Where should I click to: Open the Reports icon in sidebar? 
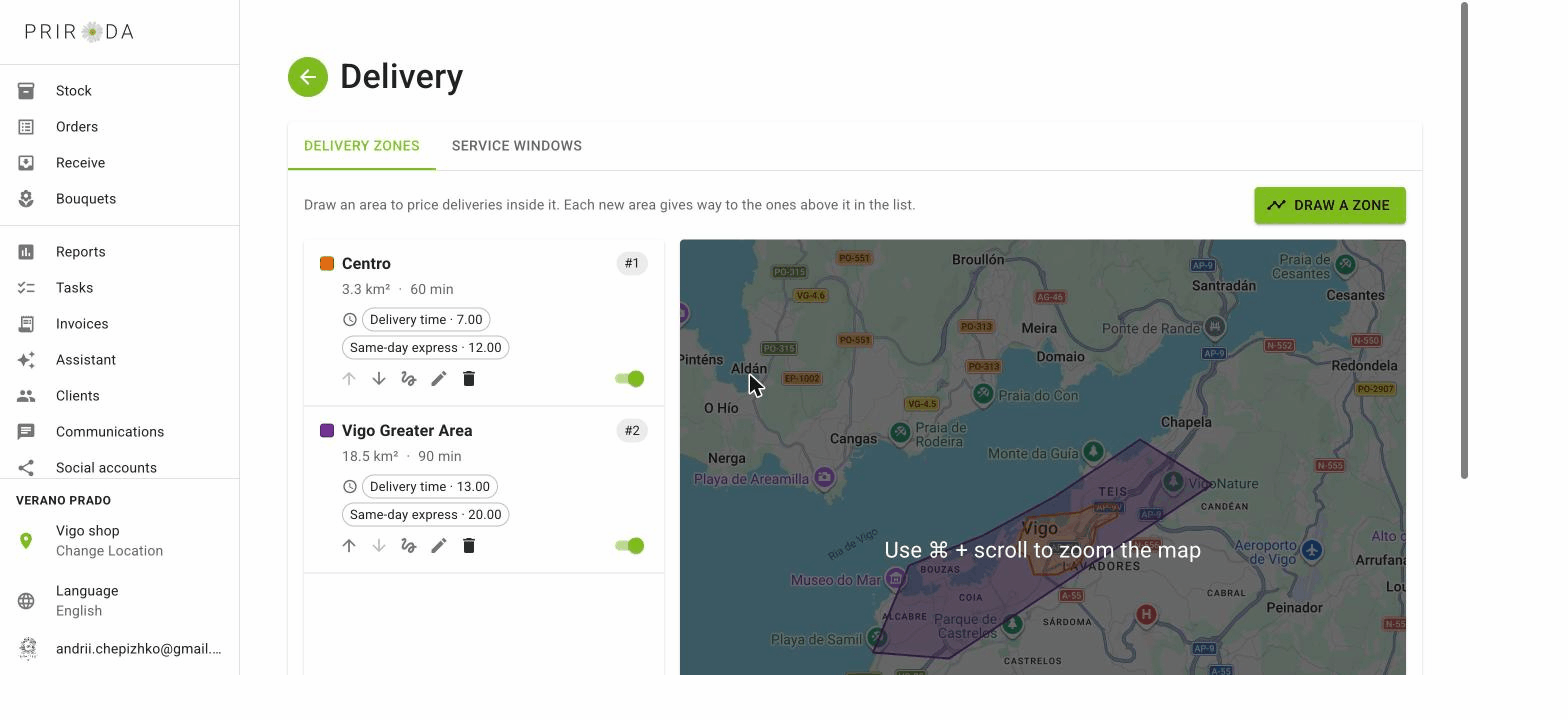tap(26, 252)
